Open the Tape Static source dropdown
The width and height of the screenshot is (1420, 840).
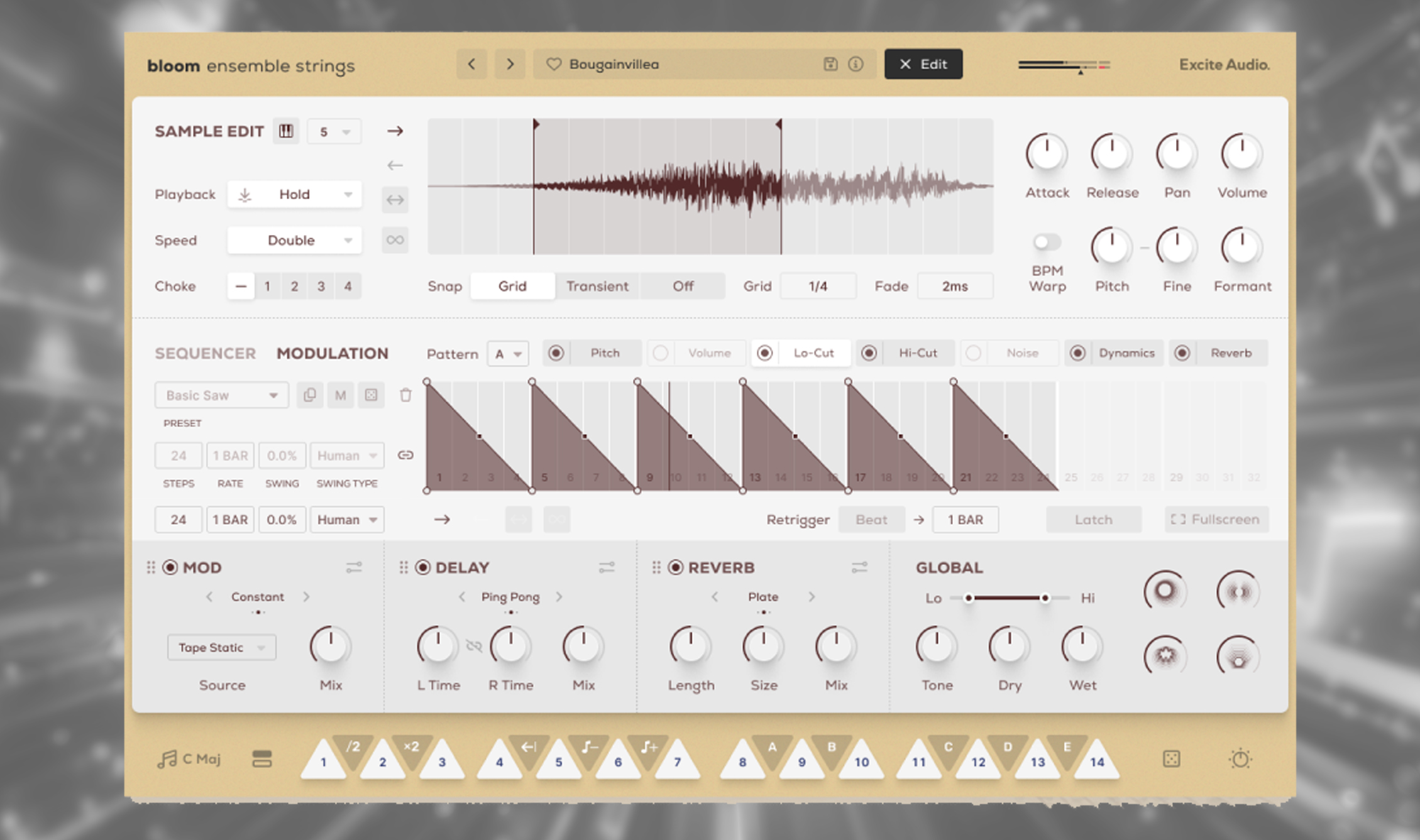(221, 647)
